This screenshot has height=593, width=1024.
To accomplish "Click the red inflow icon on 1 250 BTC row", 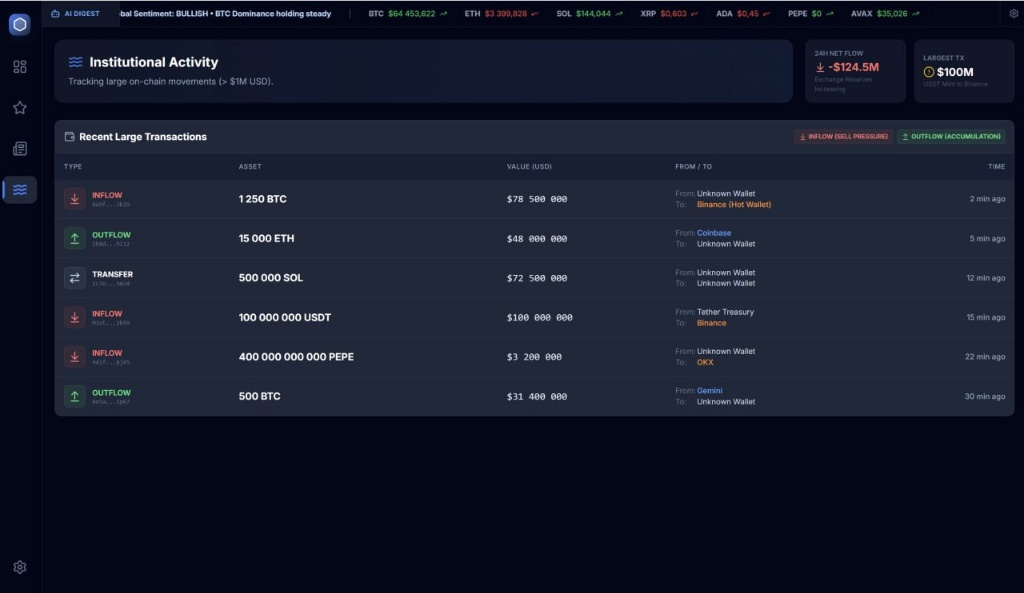I will [x=75, y=199].
